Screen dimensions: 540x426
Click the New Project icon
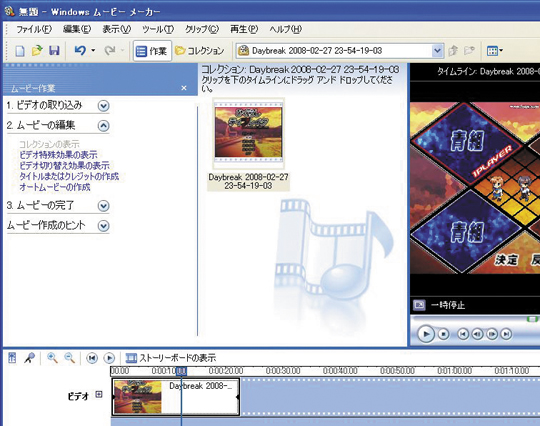[20, 51]
